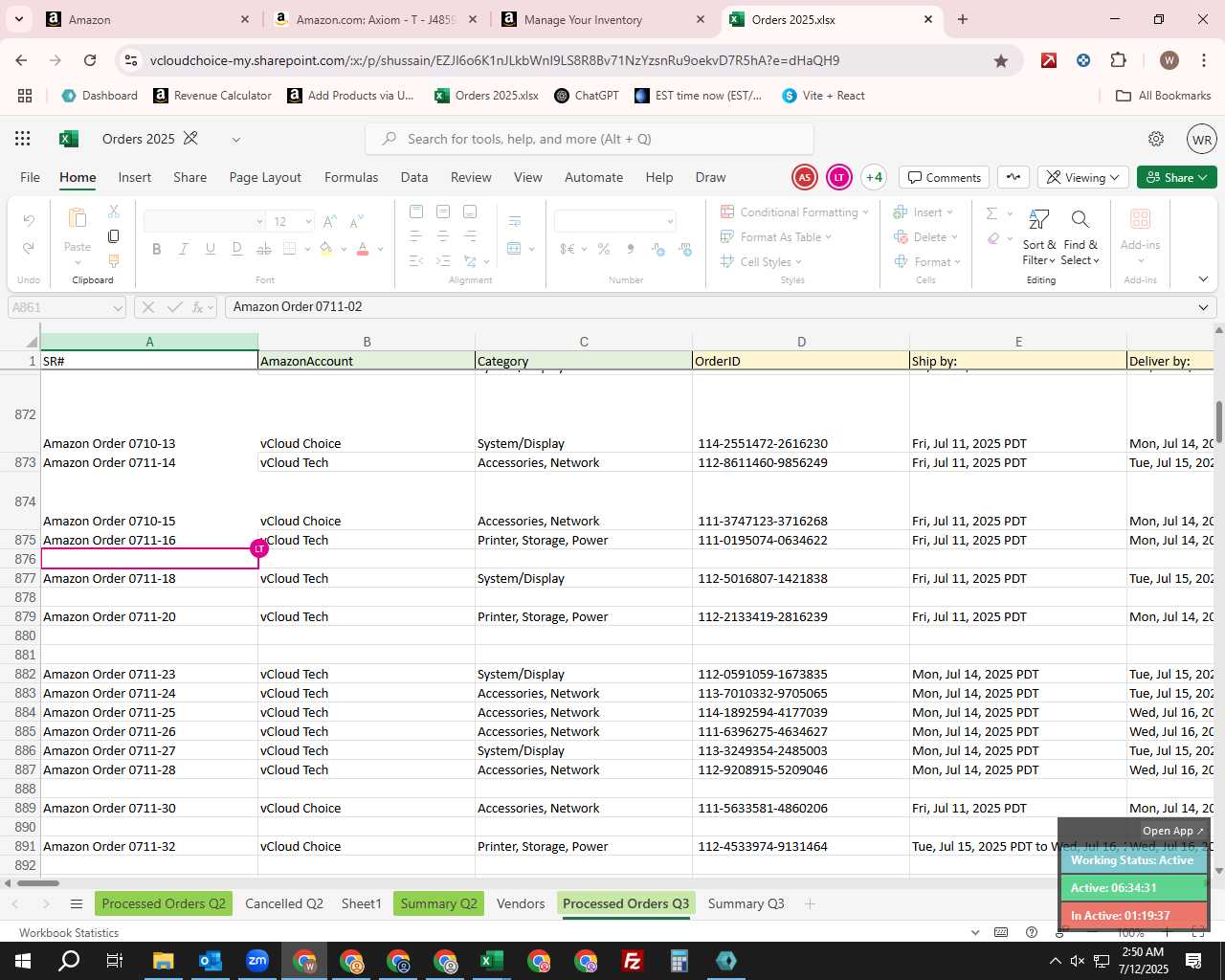The image size is (1225, 980).
Task: Click the Undo icon in the ribbon
Action: [x=29, y=221]
